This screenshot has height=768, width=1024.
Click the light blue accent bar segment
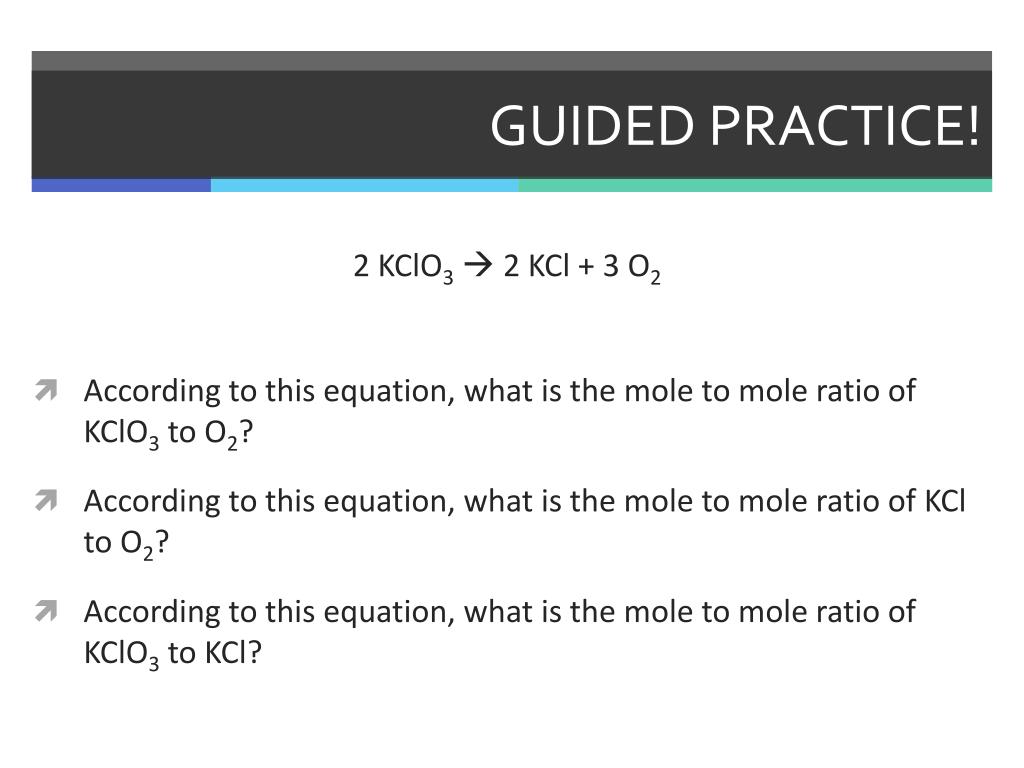click(x=365, y=185)
